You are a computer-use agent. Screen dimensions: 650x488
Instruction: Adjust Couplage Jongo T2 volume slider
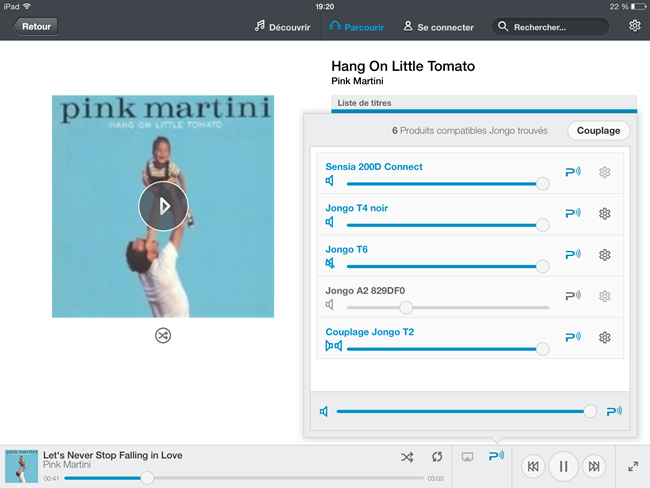tap(448, 349)
